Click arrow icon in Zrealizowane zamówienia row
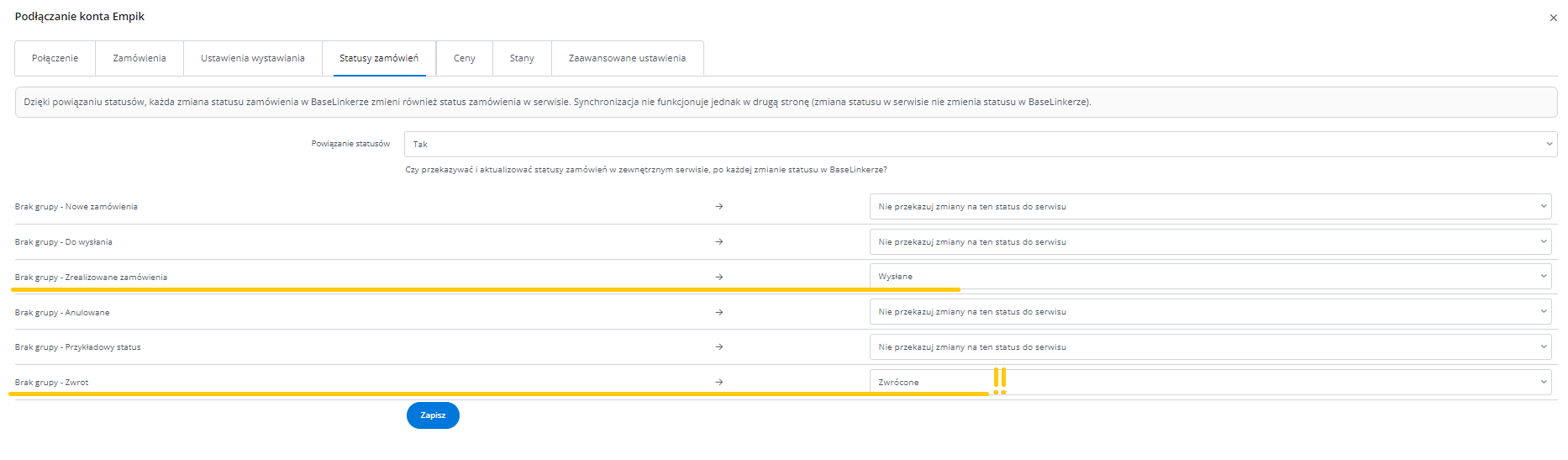 (719, 277)
